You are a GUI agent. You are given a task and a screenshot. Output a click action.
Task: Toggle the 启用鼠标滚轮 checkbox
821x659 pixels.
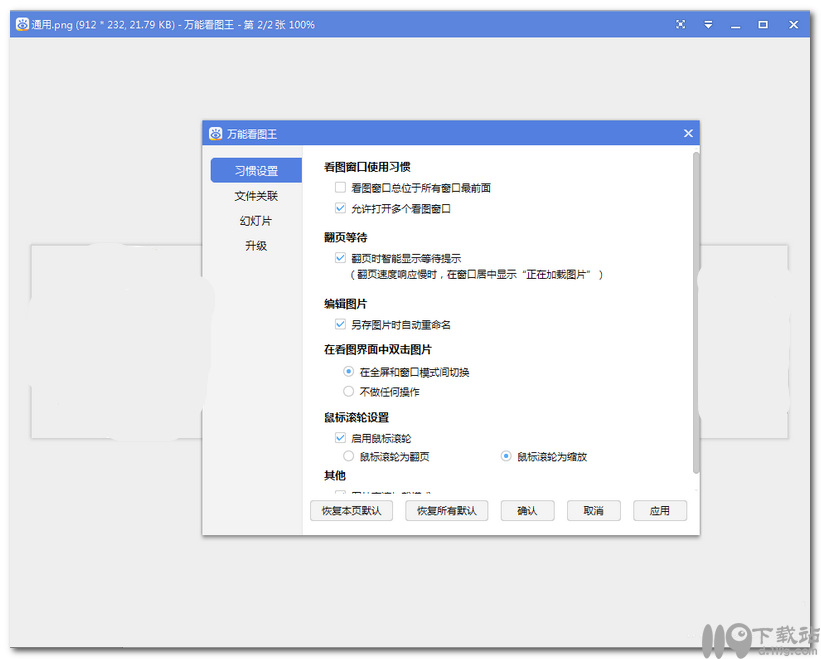[x=340, y=438]
